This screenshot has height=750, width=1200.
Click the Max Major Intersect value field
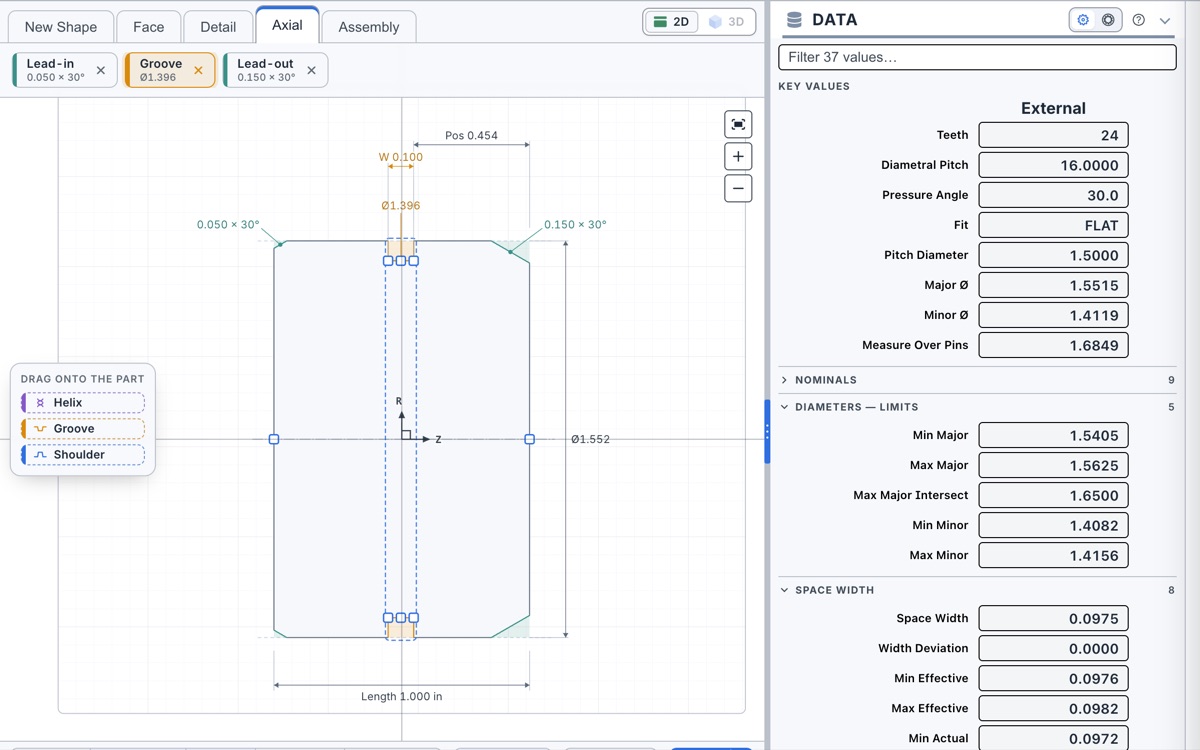coord(1053,495)
